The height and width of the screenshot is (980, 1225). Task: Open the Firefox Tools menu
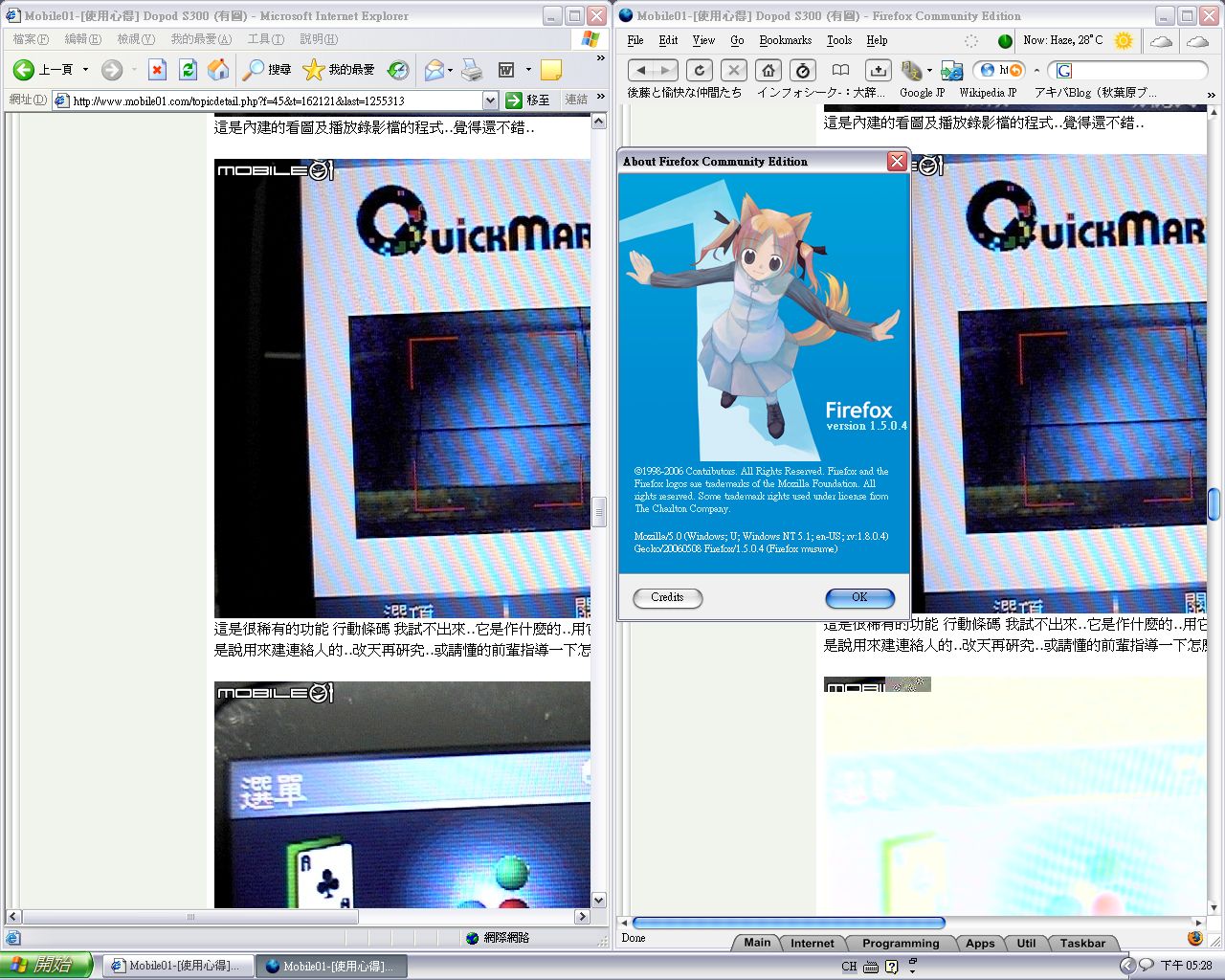838,40
